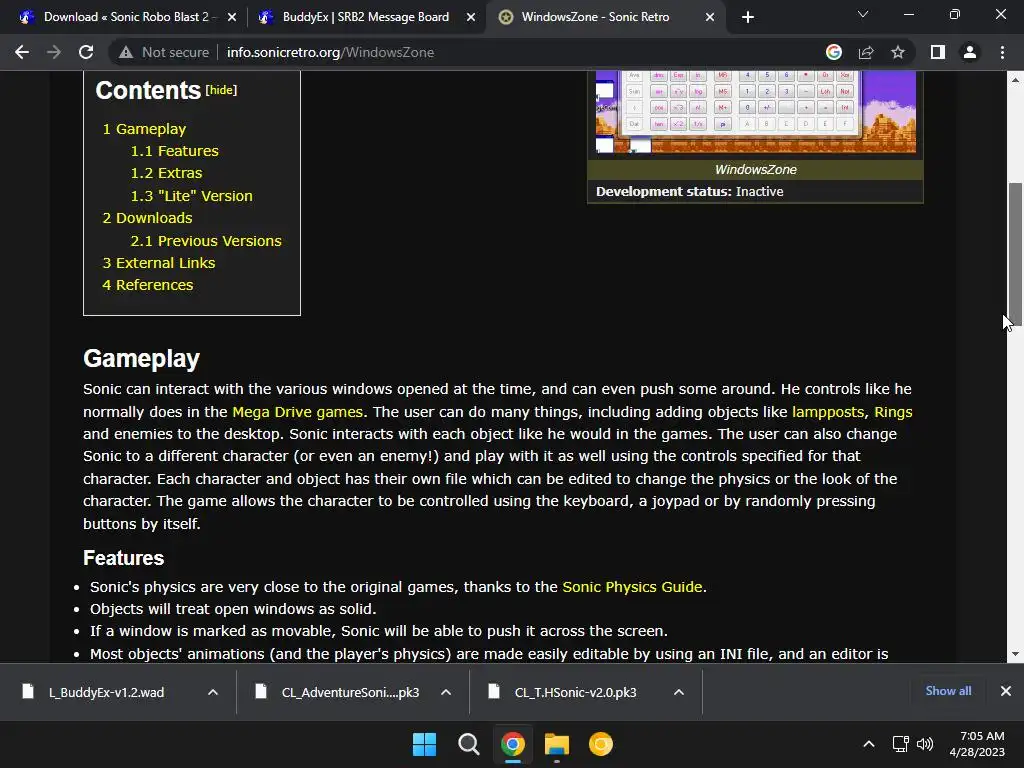Image resolution: width=1024 pixels, height=768 pixels.
Task: Minimize the Chrome window
Action: [908, 14]
